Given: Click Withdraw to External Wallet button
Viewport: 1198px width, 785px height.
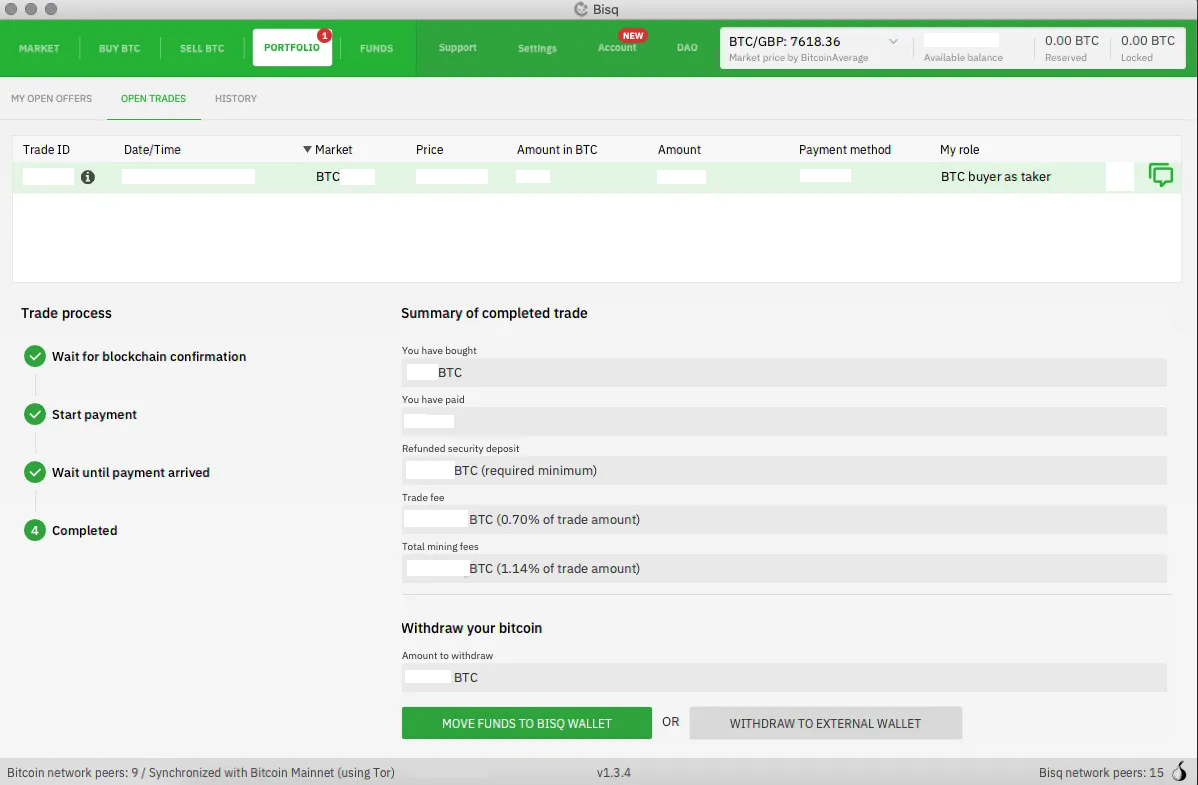Looking at the screenshot, I should click(825, 723).
